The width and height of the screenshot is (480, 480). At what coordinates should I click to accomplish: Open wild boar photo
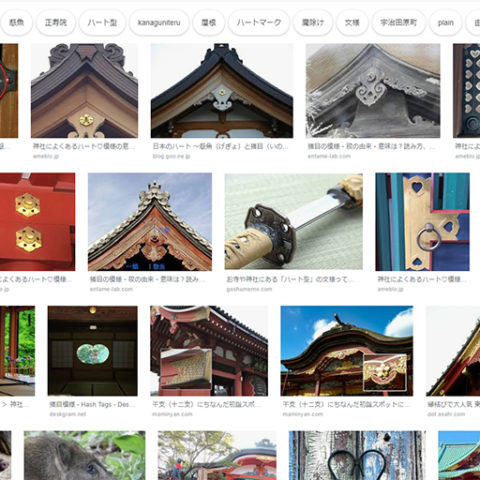(84, 455)
